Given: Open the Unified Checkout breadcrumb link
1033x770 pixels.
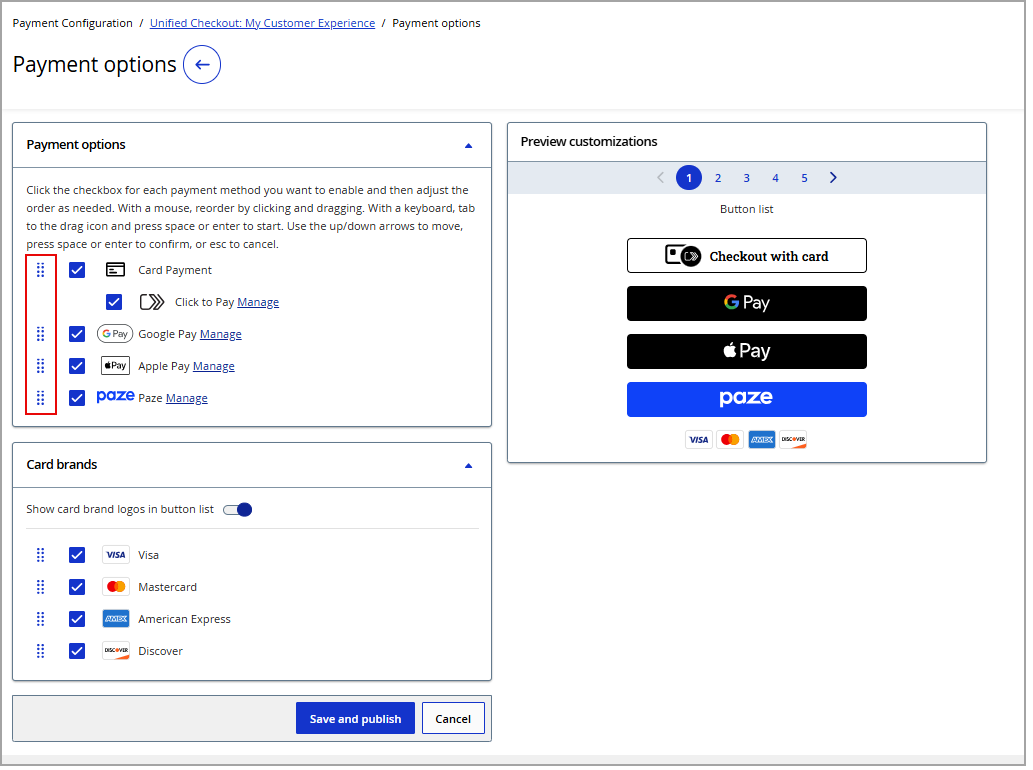Looking at the screenshot, I should [264, 24].
